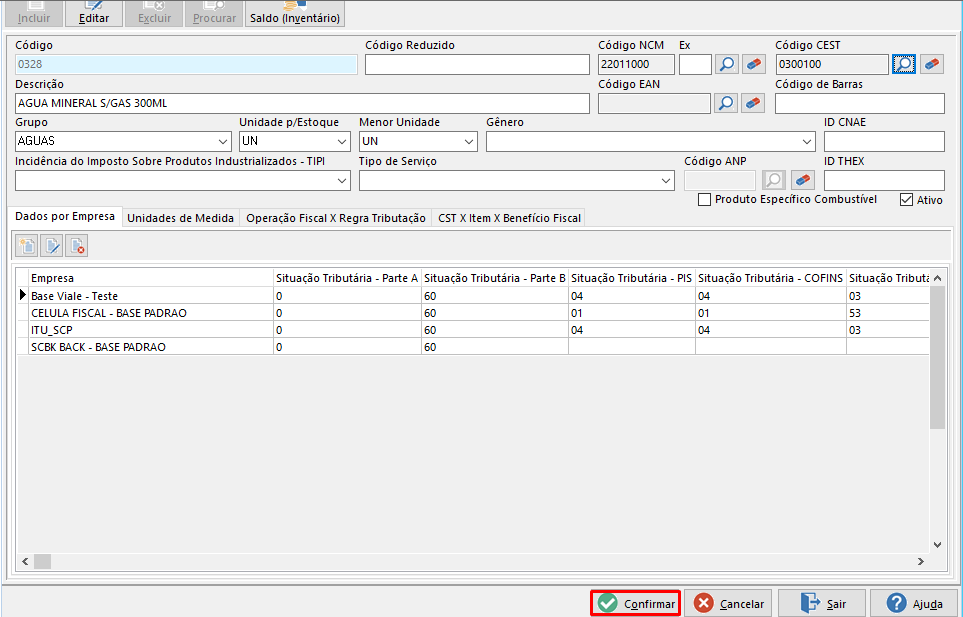Click the Sair button

822,603
